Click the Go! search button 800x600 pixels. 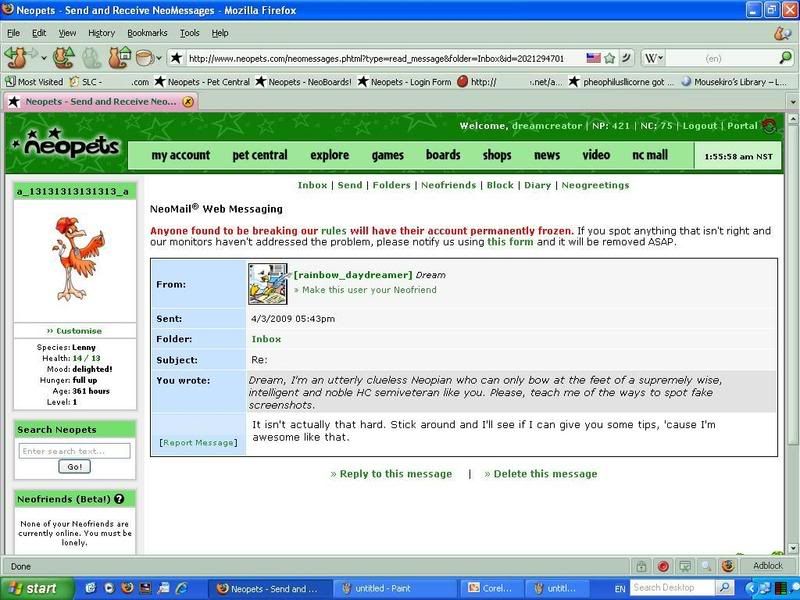click(74, 466)
